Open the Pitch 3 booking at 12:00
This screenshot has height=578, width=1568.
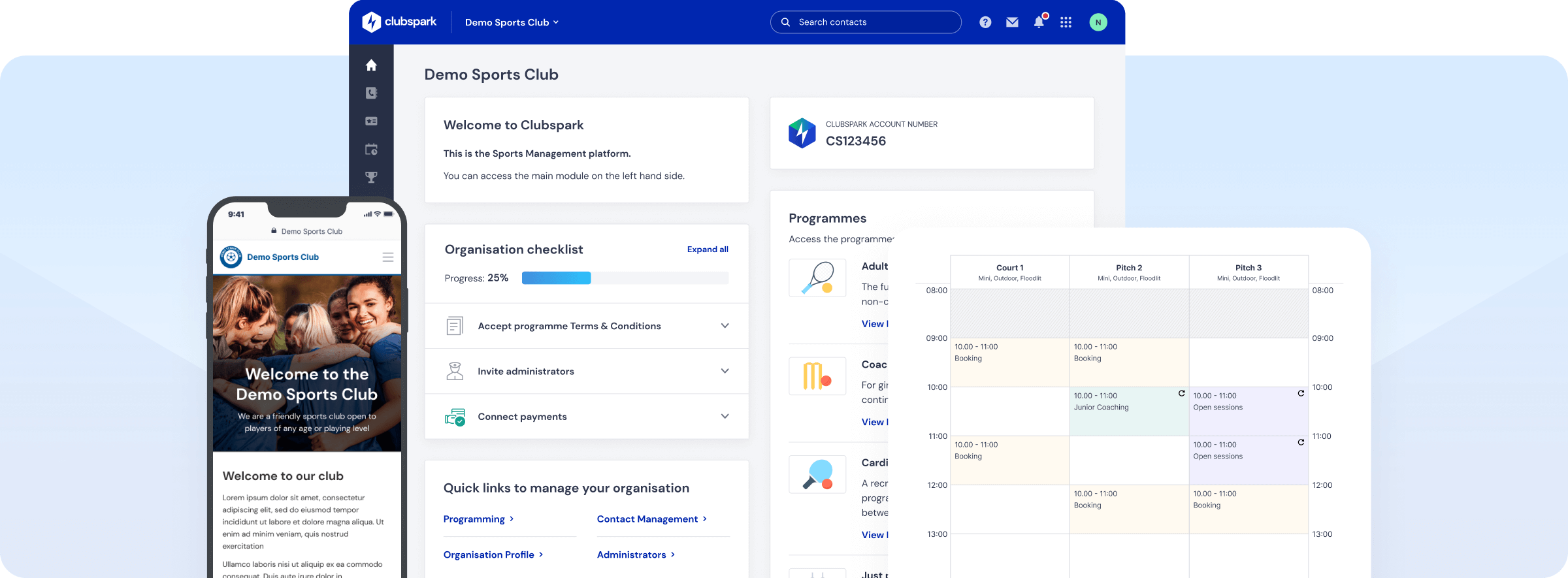pyautogui.click(x=1249, y=509)
